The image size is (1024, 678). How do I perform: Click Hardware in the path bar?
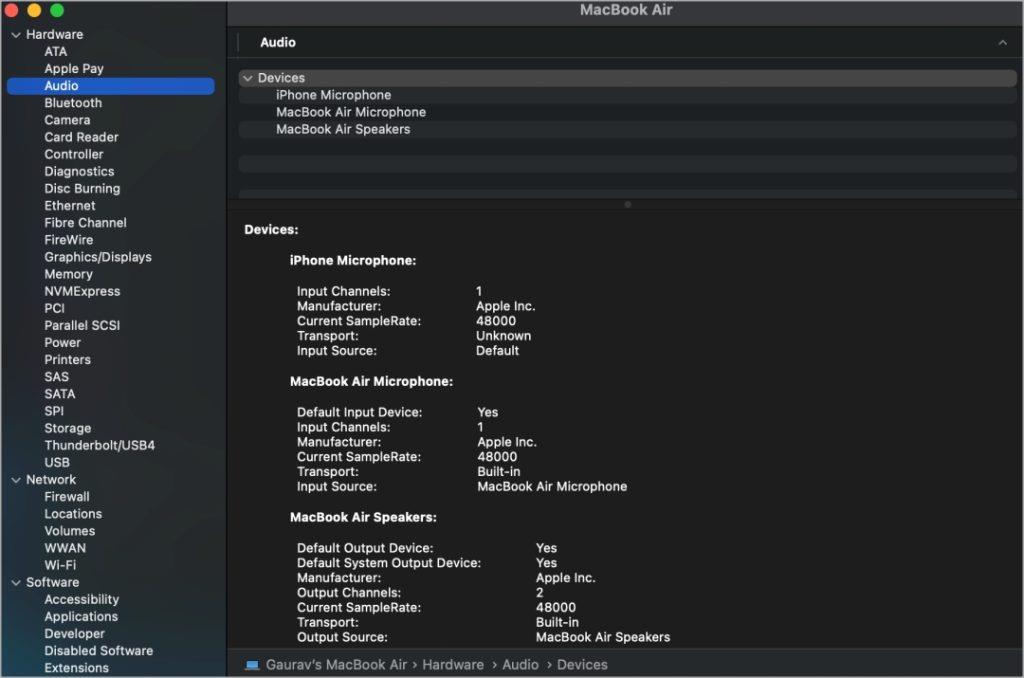pyautogui.click(x=453, y=665)
